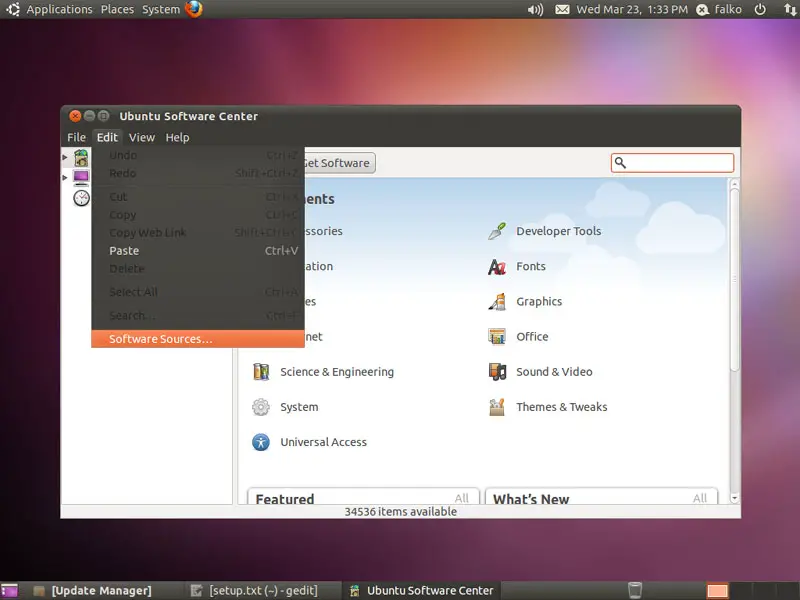Click the Themes & Tweaks category icon
The height and width of the screenshot is (600, 800).
click(497, 407)
